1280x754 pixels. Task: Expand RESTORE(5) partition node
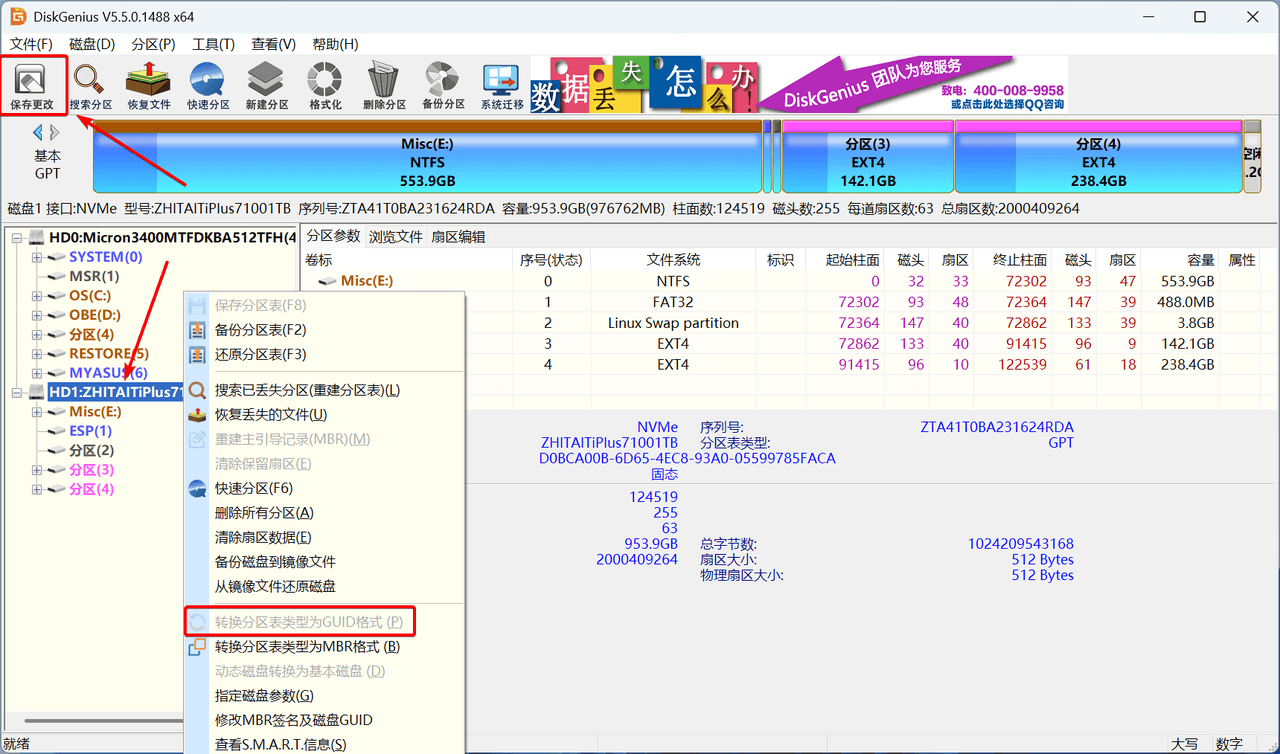tap(37, 354)
